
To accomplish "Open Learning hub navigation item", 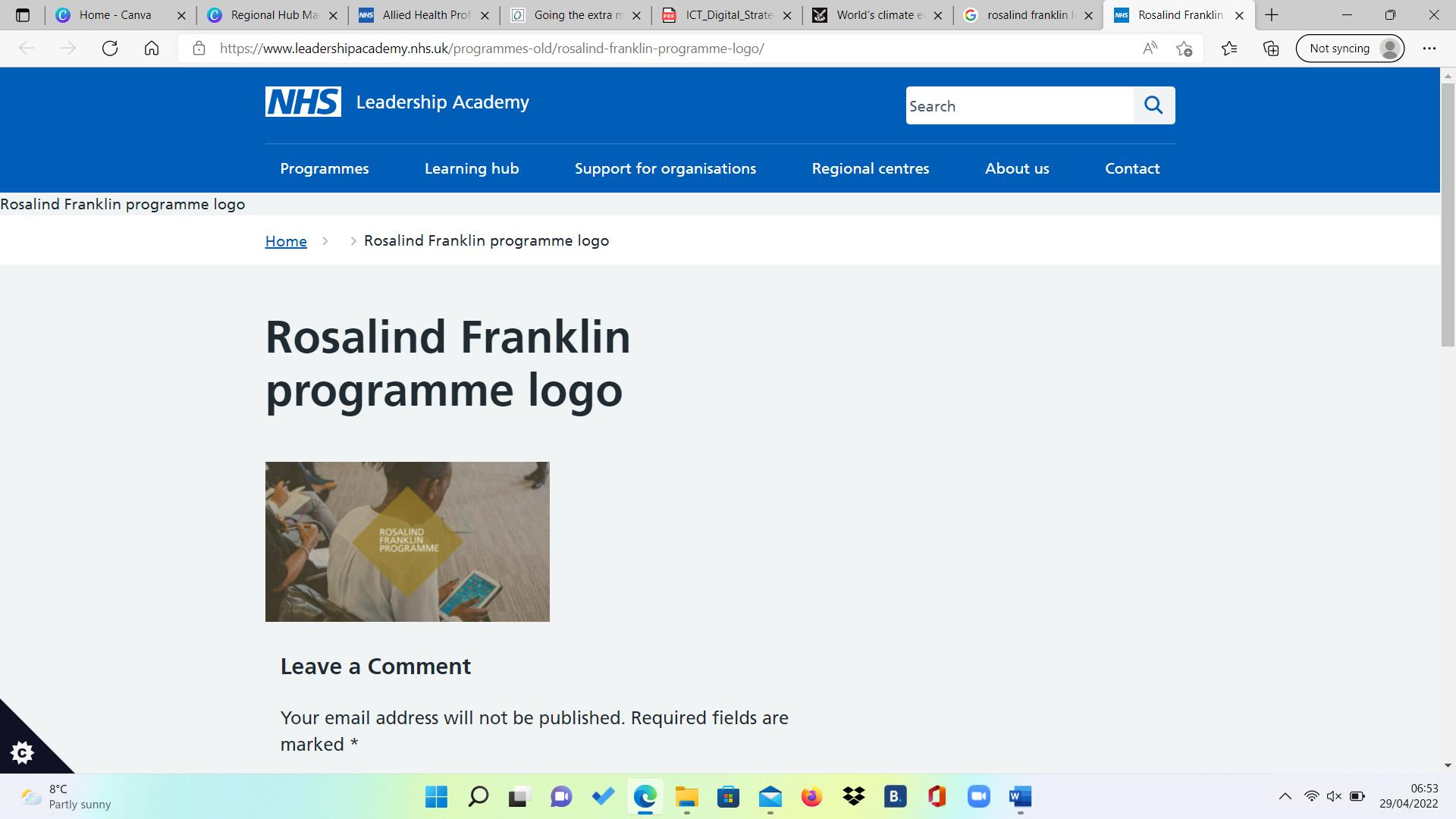I will coord(472,168).
